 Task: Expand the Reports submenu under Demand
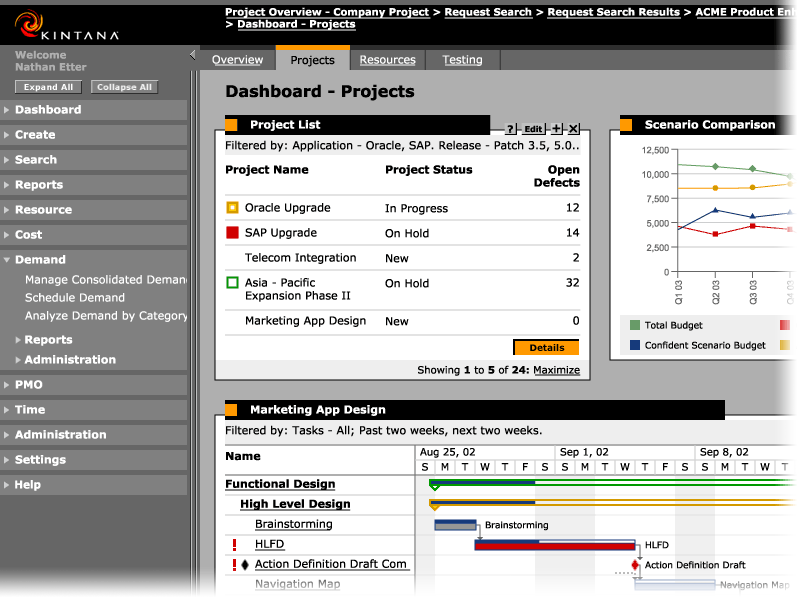tap(18, 340)
